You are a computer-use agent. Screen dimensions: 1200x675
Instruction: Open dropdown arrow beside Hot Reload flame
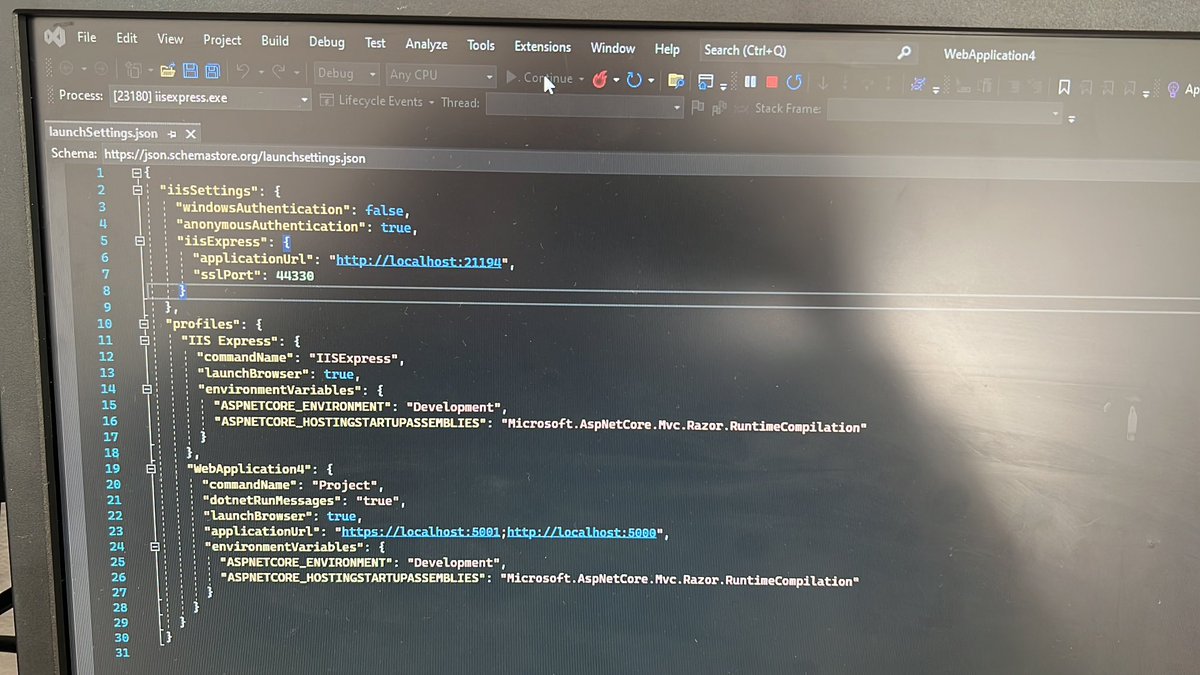point(616,80)
